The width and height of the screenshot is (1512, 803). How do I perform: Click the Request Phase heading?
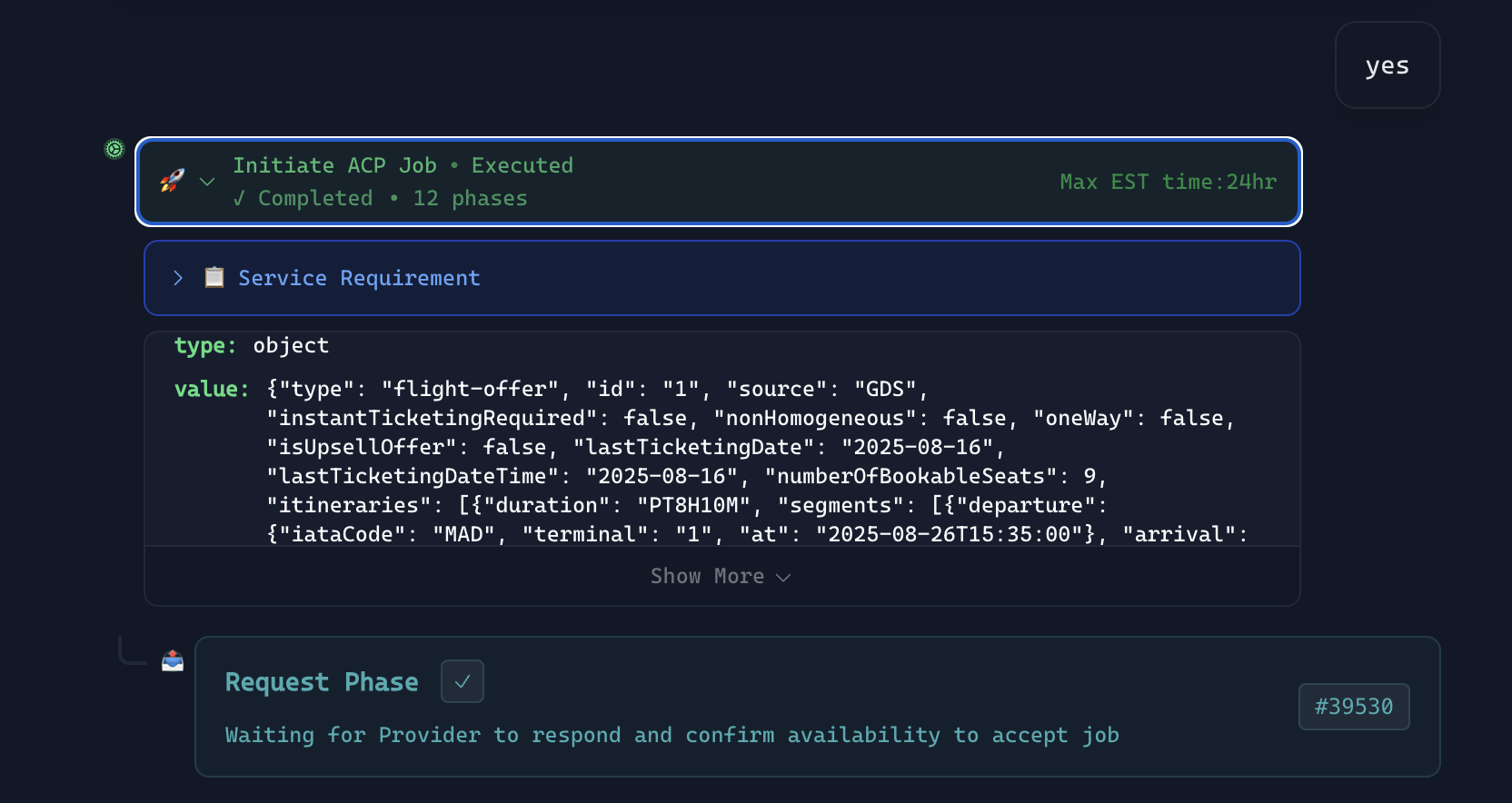point(322,681)
